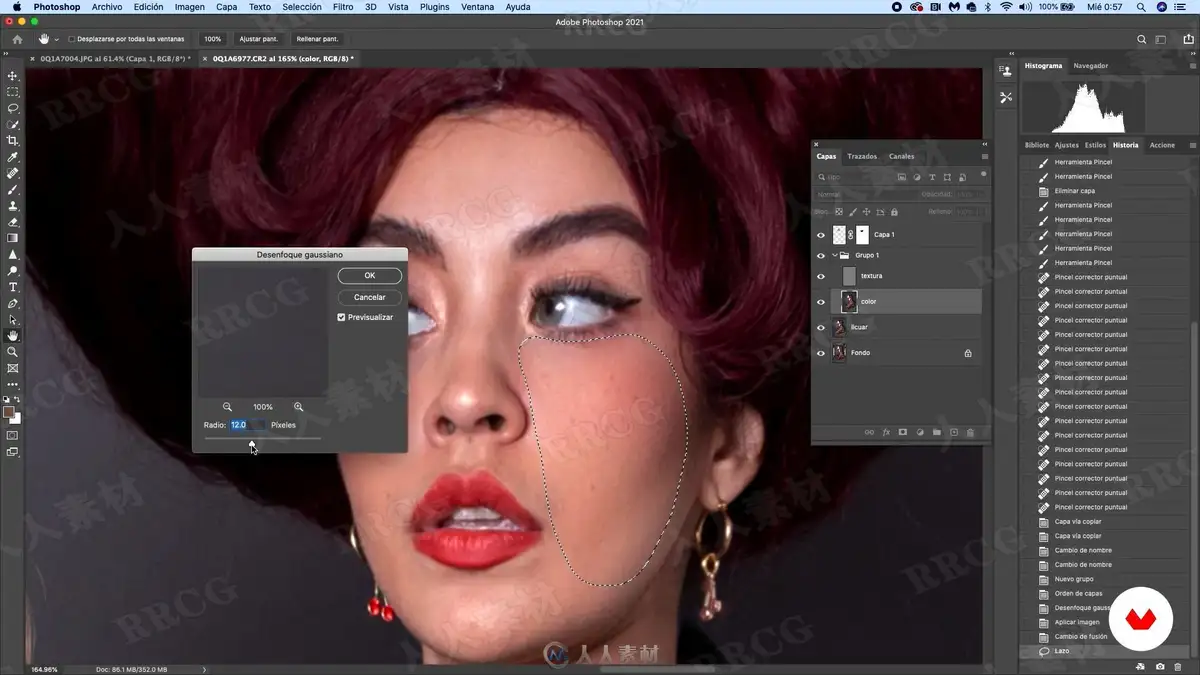Open the Layers panel options menu
Viewport: 1200px width, 675px height.
(984, 156)
